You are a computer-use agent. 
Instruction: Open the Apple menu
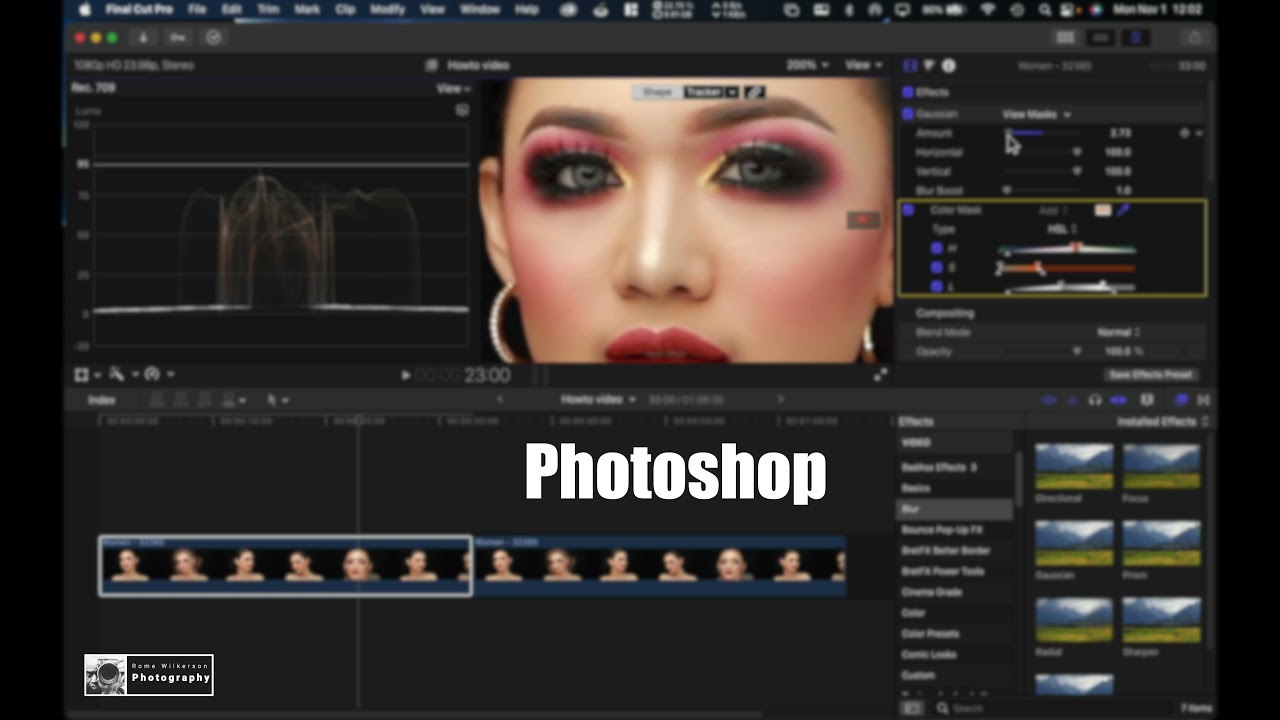pyautogui.click(x=84, y=9)
